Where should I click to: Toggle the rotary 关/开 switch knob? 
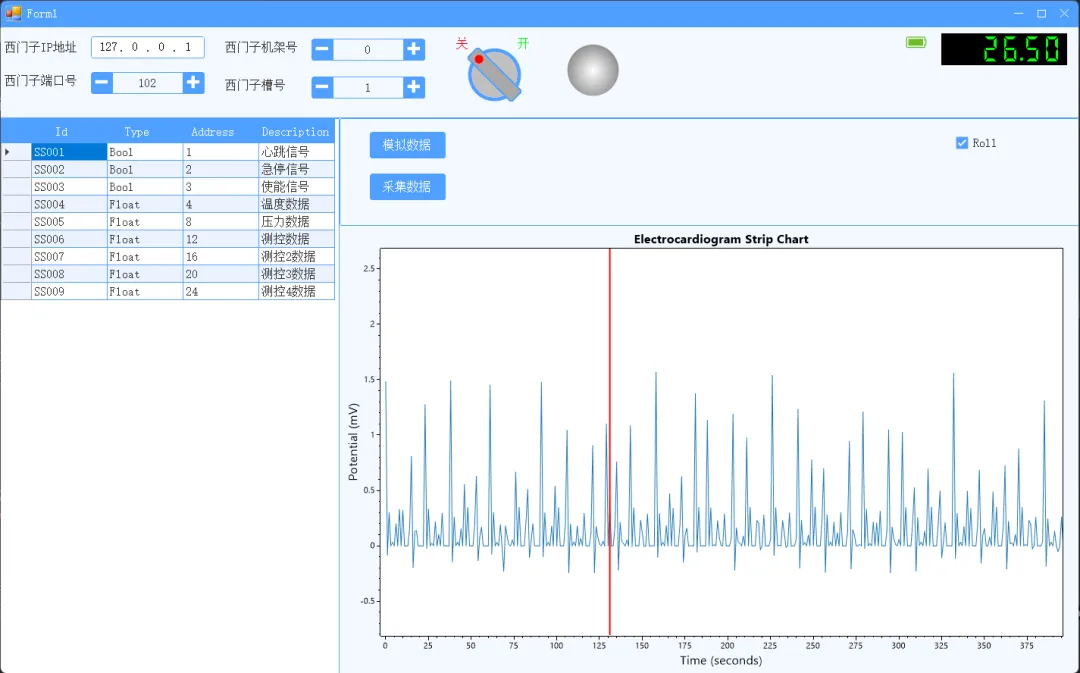[495, 74]
